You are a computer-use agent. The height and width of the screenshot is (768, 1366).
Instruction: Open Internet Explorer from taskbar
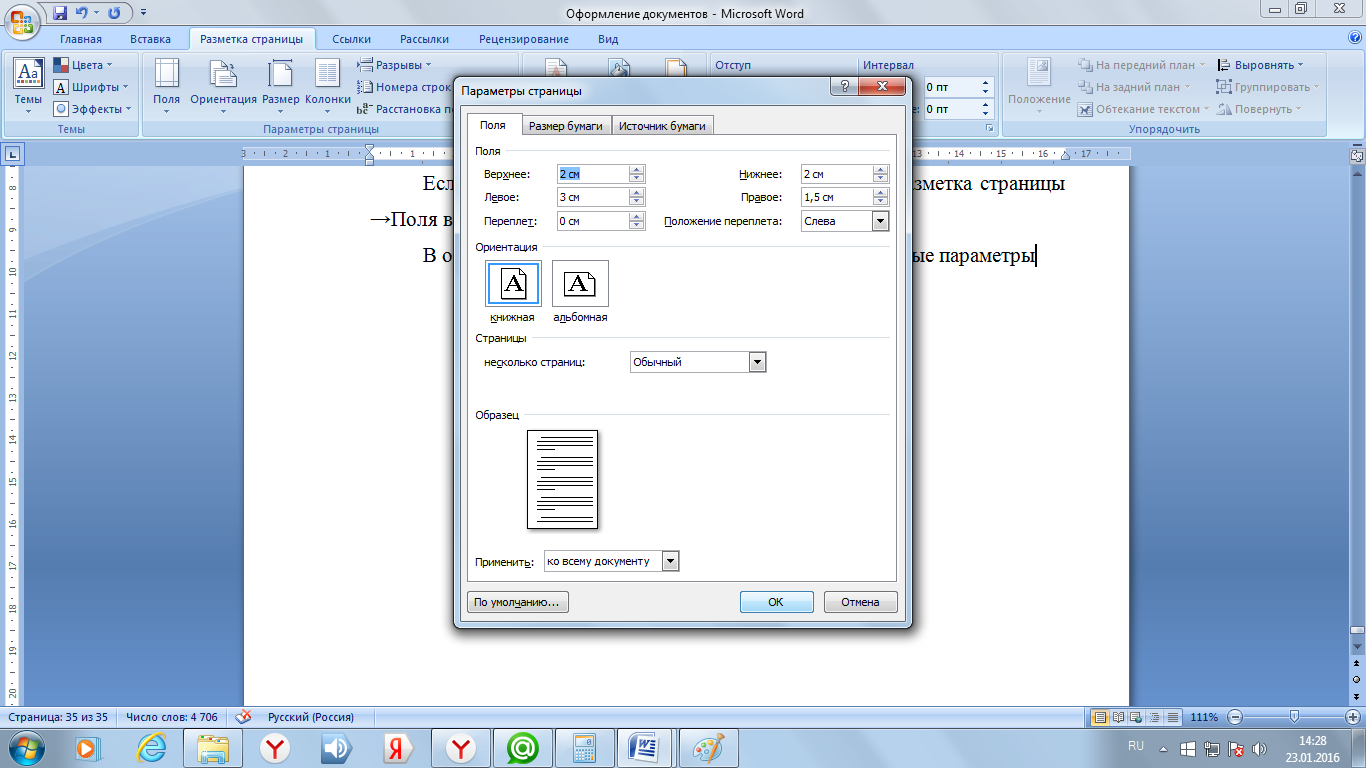(152, 747)
